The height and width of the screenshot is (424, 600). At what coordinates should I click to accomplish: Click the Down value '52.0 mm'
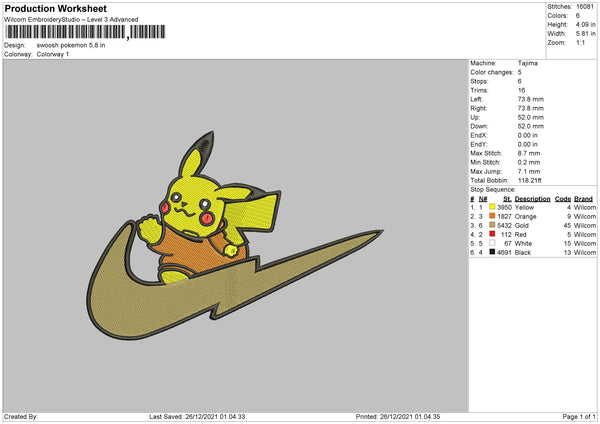pyautogui.click(x=531, y=126)
